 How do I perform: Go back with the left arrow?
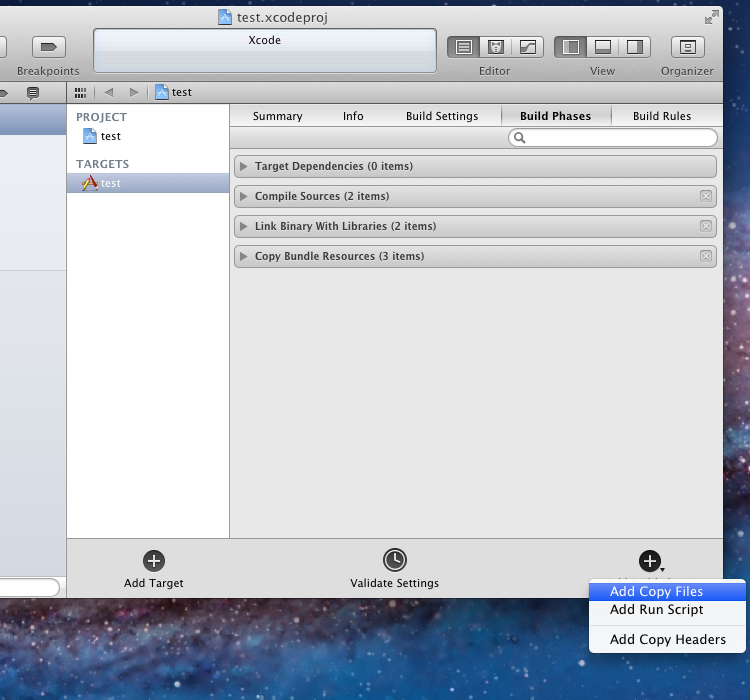tap(109, 92)
